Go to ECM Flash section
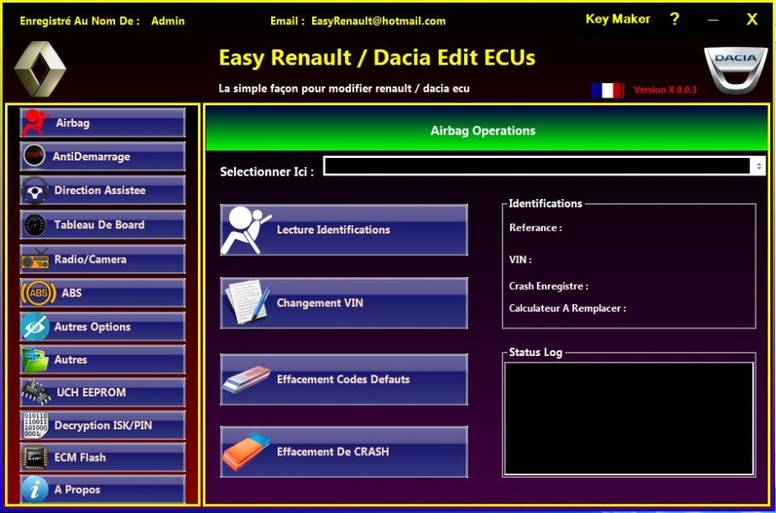This screenshot has height=513, width=776. tap(102, 458)
